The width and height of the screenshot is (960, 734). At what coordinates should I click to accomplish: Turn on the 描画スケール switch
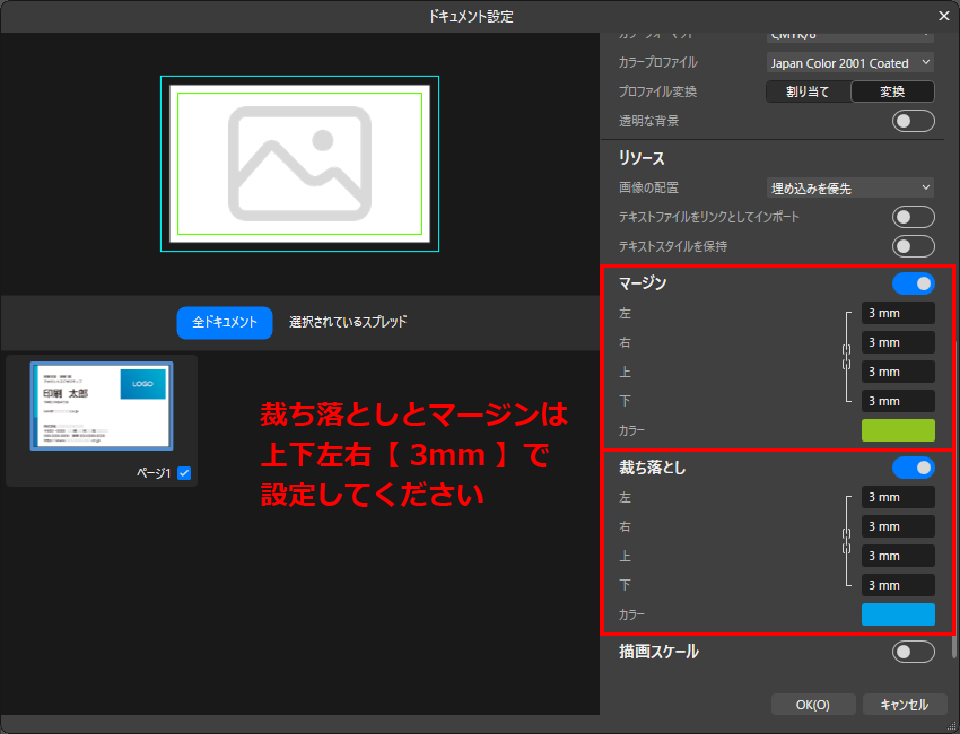(x=912, y=652)
